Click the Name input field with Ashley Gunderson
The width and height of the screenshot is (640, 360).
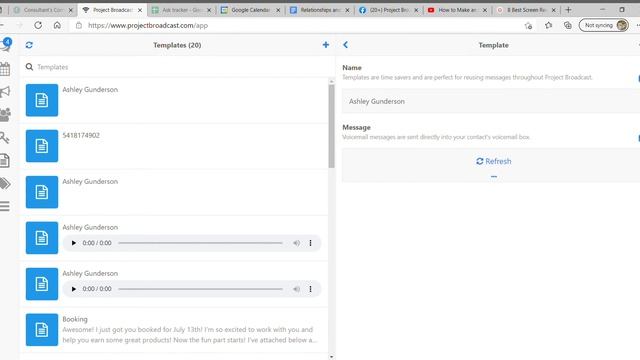tap(491, 101)
